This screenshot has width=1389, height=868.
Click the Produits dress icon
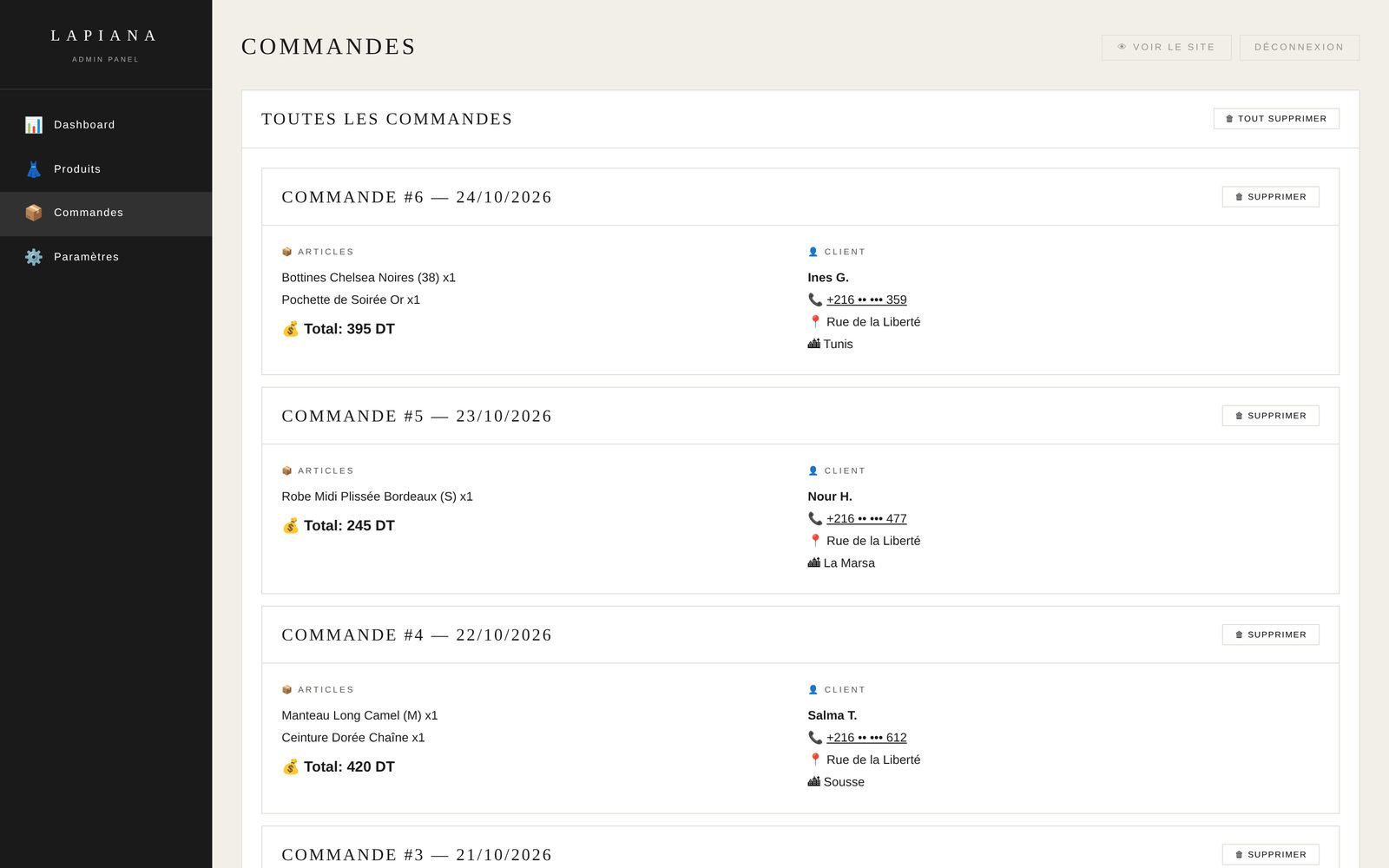[x=34, y=169]
